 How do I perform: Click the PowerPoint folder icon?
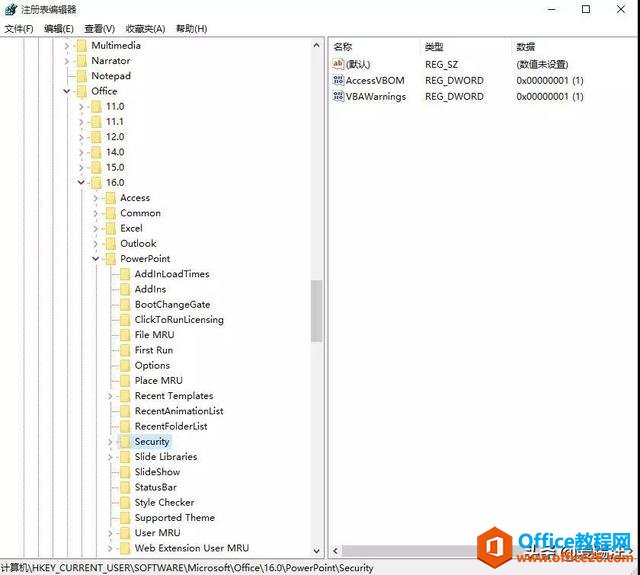pyautogui.click(x=111, y=259)
